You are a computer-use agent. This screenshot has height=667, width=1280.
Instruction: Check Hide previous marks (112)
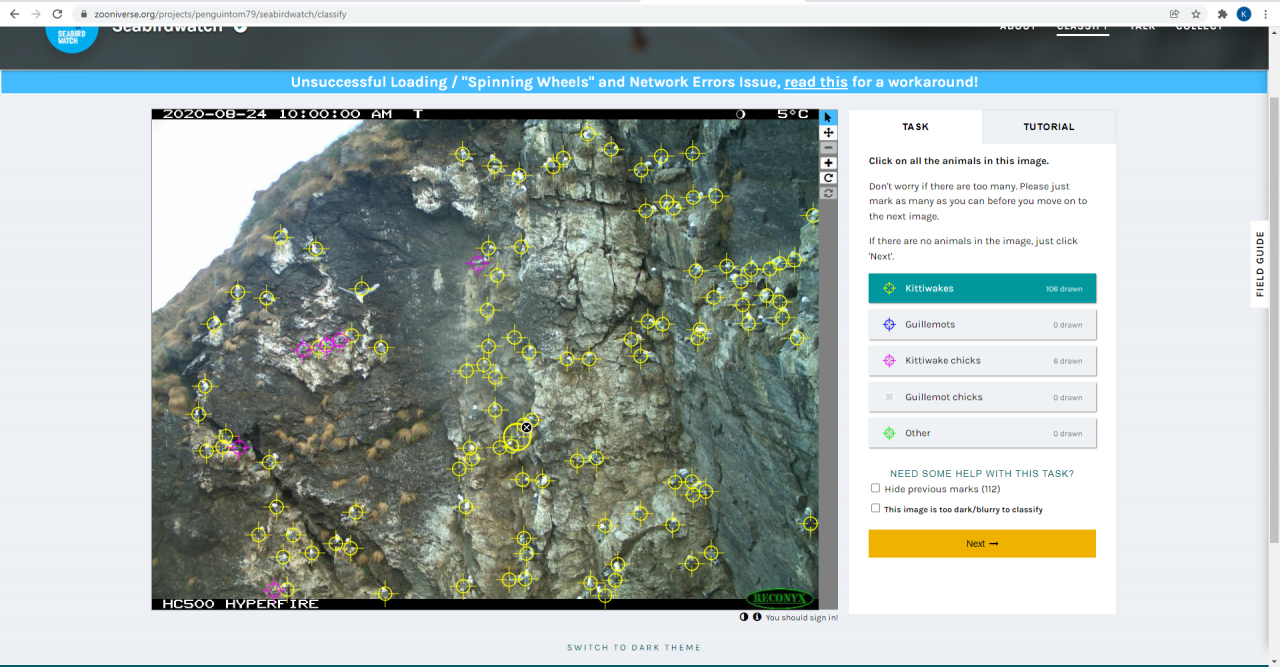pyautogui.click(x=876, y=488)
